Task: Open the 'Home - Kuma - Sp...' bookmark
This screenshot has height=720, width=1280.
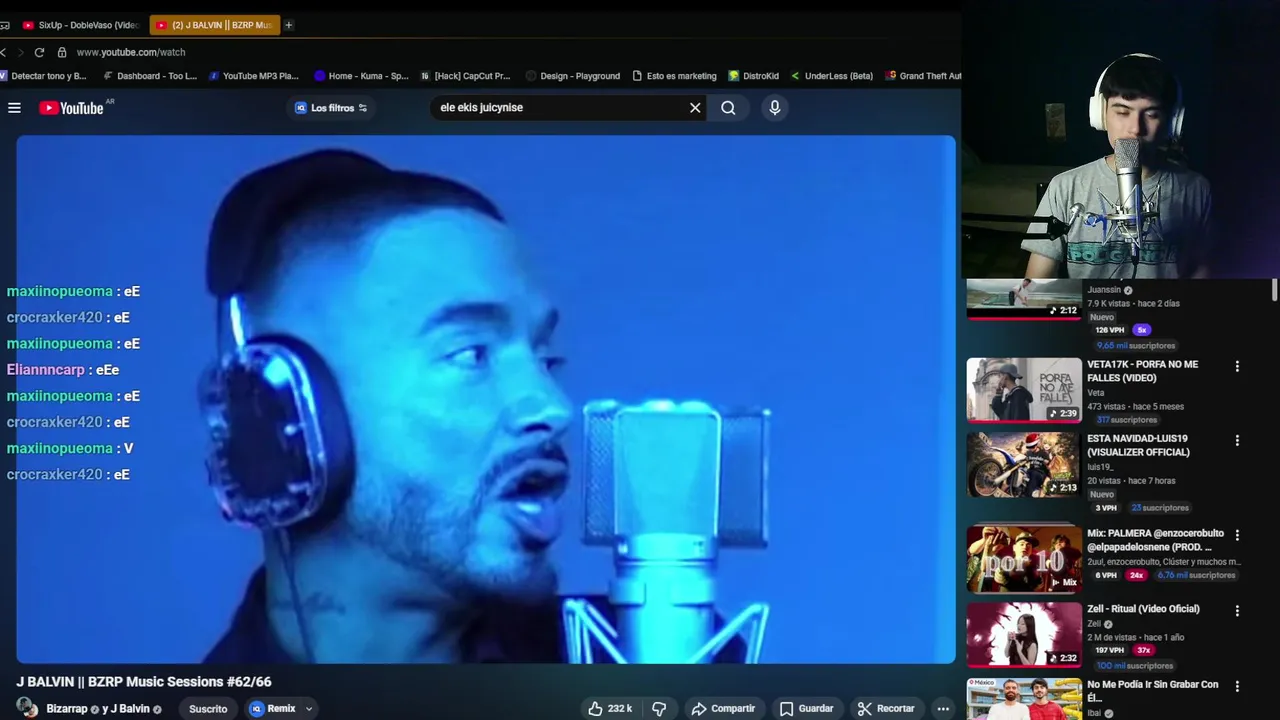Action: pyautogui.click(x=361, y=76)
